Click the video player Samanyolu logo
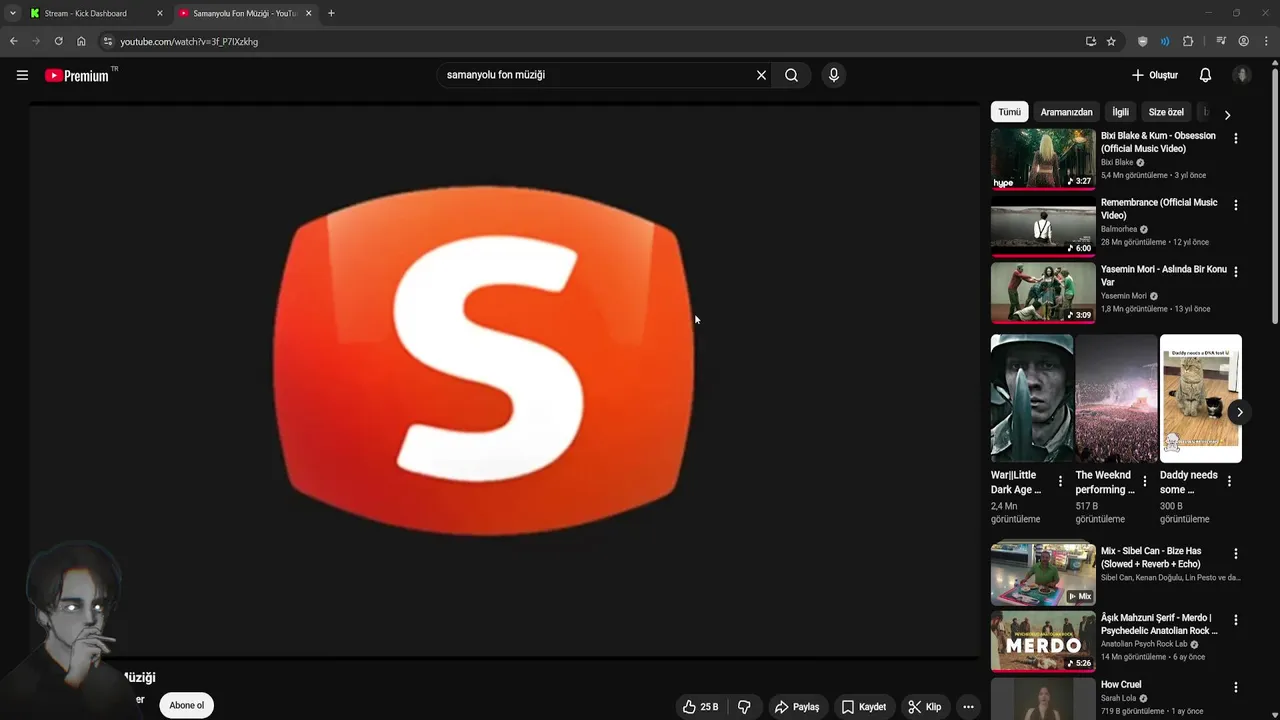This screenshot has width=1280, height=720. point(484,360)
